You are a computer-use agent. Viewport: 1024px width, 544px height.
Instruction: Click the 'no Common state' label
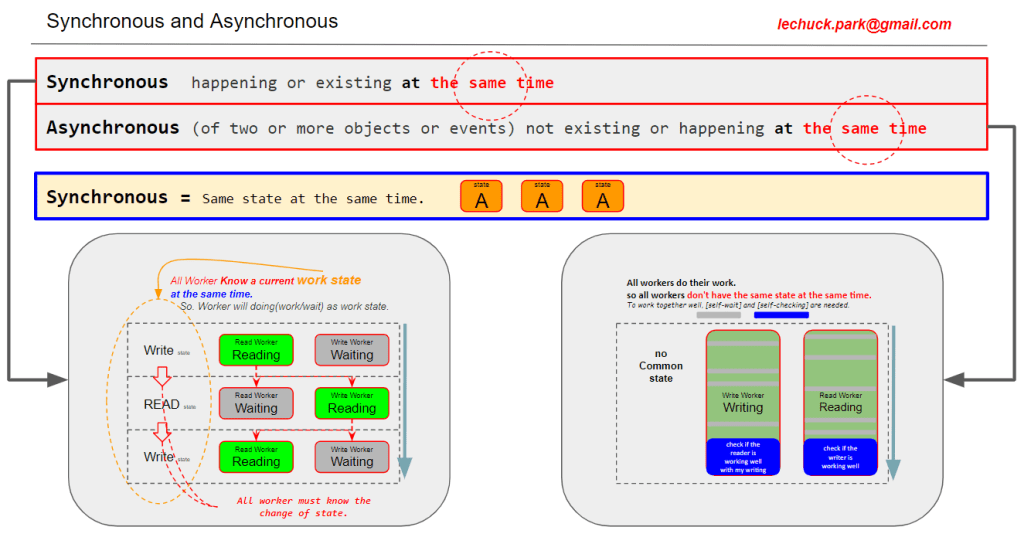(660, 366)
